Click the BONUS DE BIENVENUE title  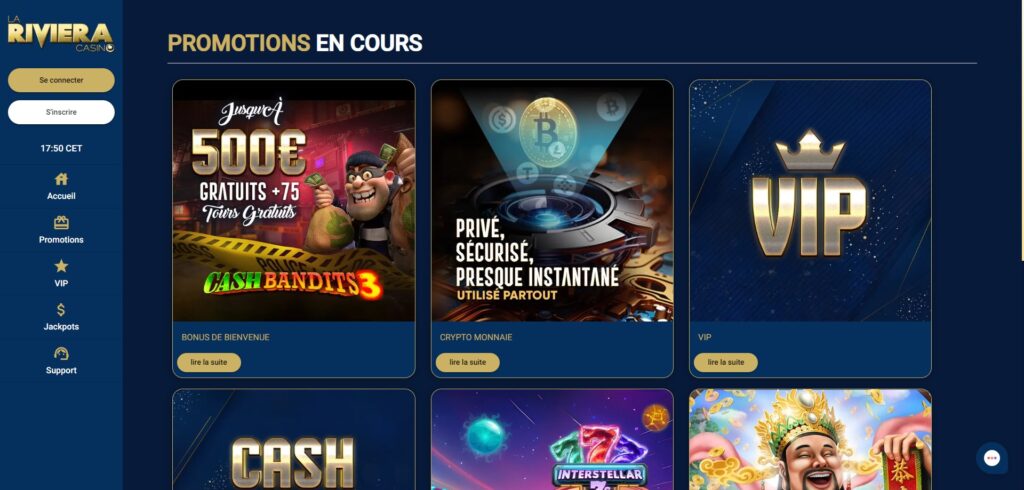click(x=225, y=337)
